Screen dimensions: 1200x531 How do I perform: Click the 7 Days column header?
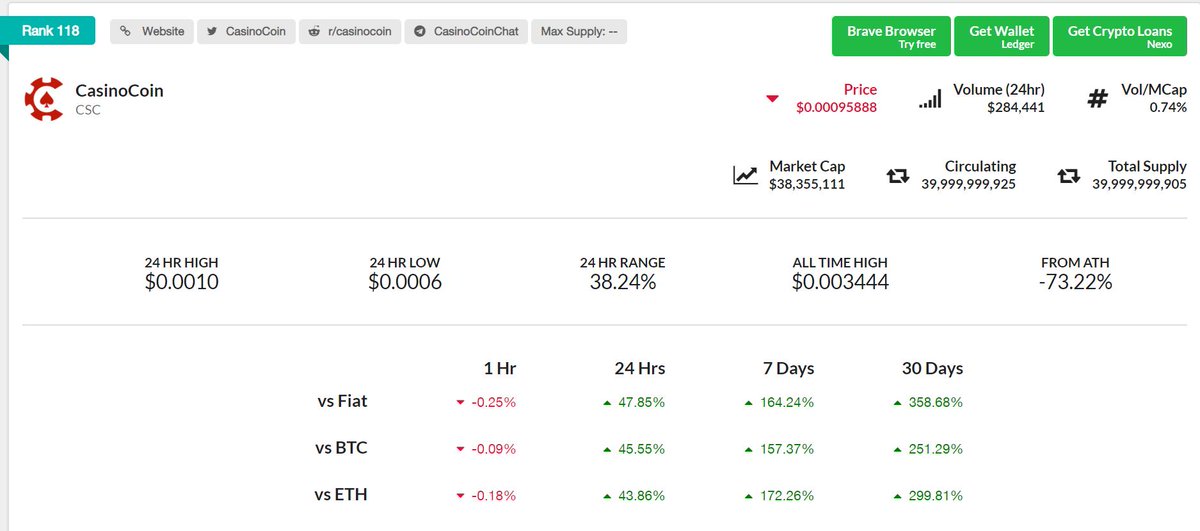788,368
